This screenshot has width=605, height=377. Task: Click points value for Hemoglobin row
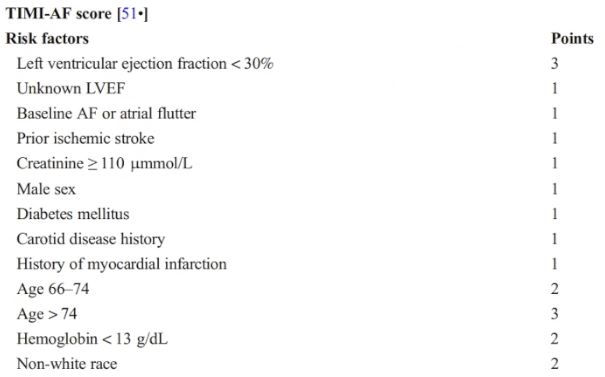click(x=554, y=339)
